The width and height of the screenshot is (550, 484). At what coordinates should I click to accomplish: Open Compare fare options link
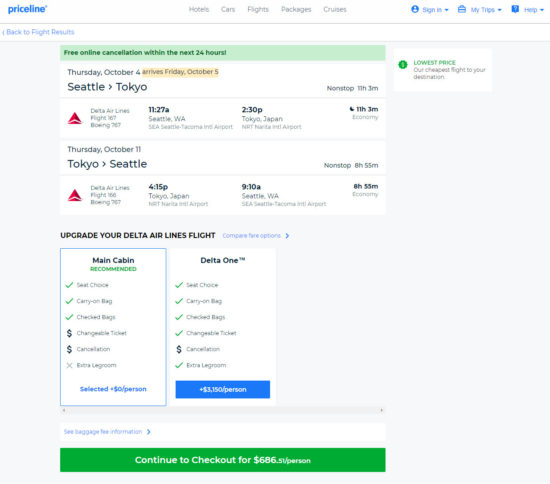[x=251, y=236]
